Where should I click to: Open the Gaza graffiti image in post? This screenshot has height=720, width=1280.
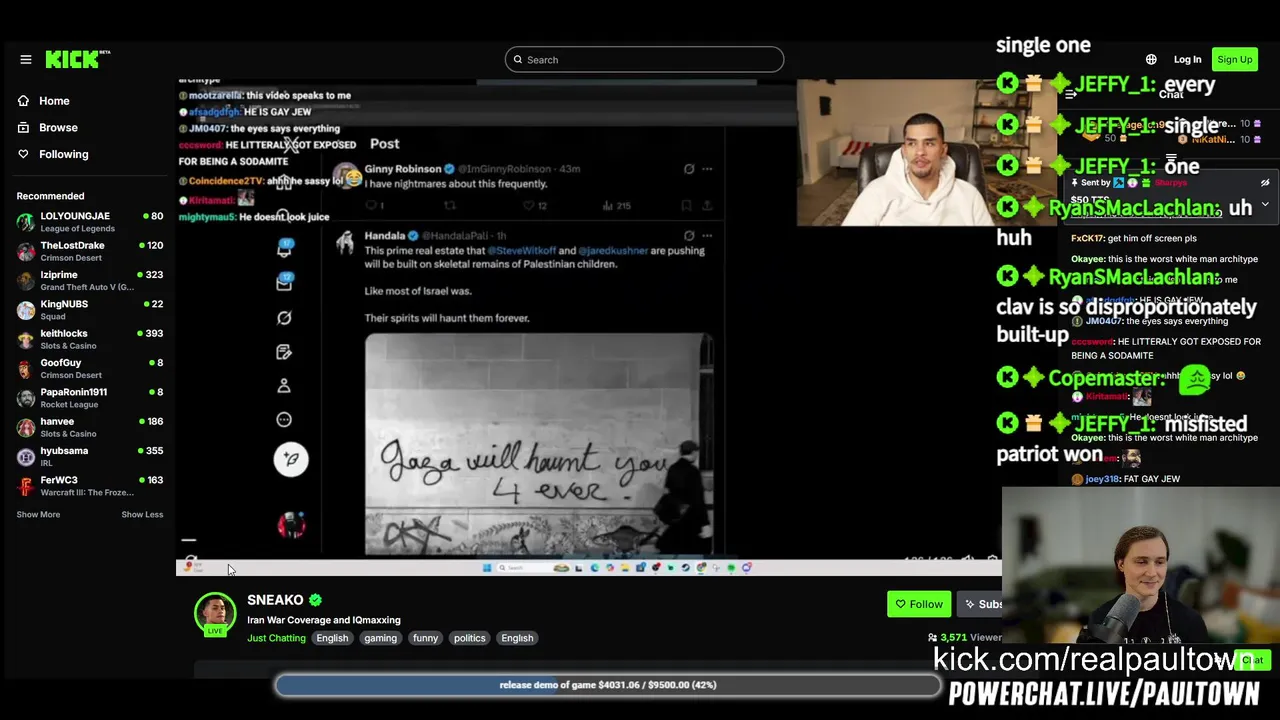(539, 444)
